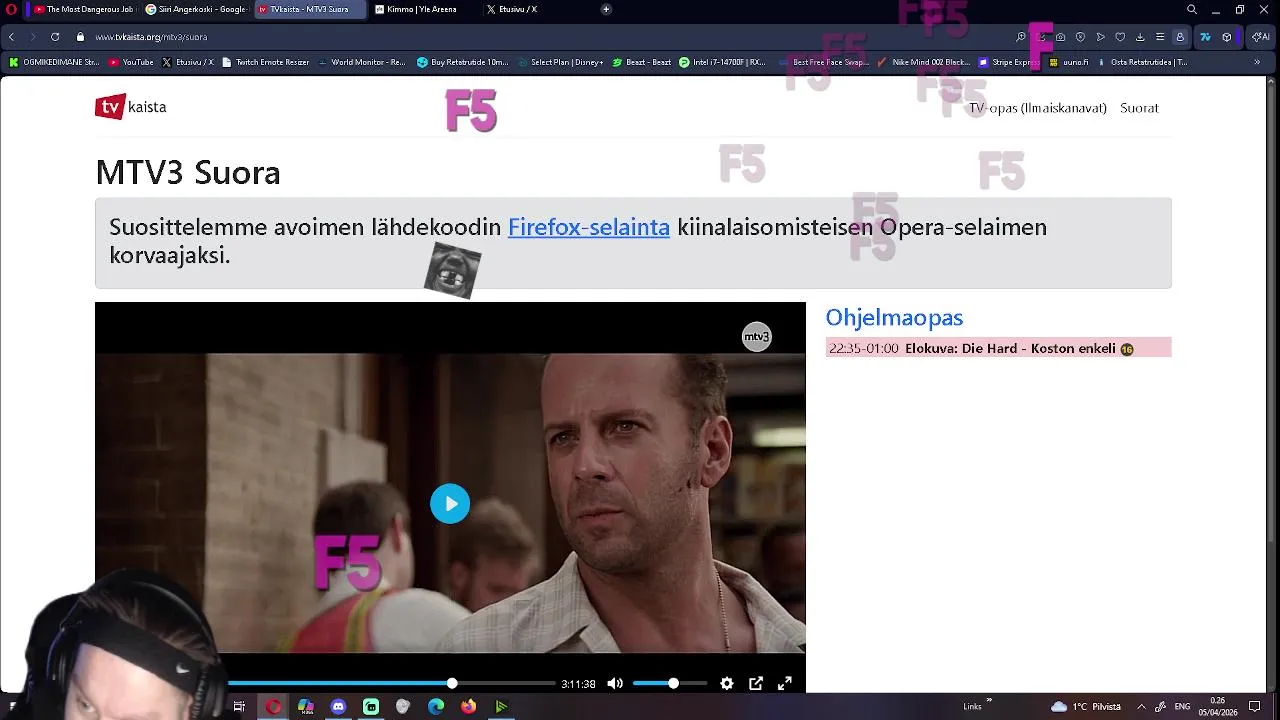The image size is (1280, 720).
Task: Open Microsoft Edge from the taskbar
Action: pyautogui.click(x=436, y=707)
